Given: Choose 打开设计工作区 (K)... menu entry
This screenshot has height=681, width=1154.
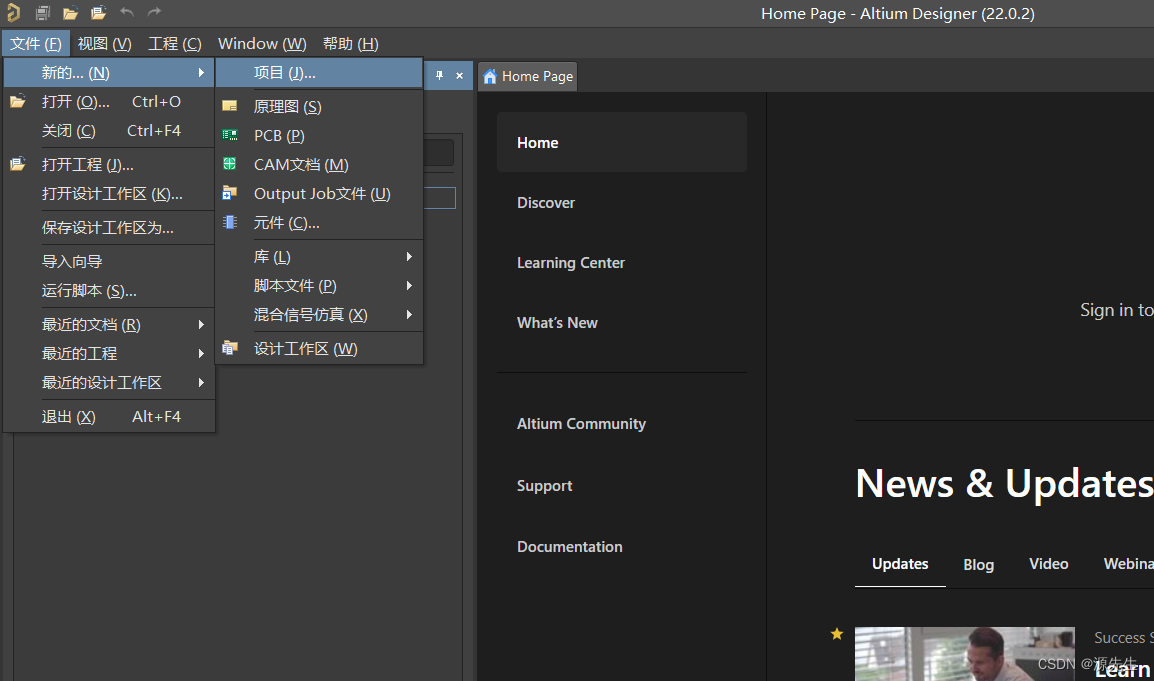Looking at the screenshot, I should tap(109, 194).
